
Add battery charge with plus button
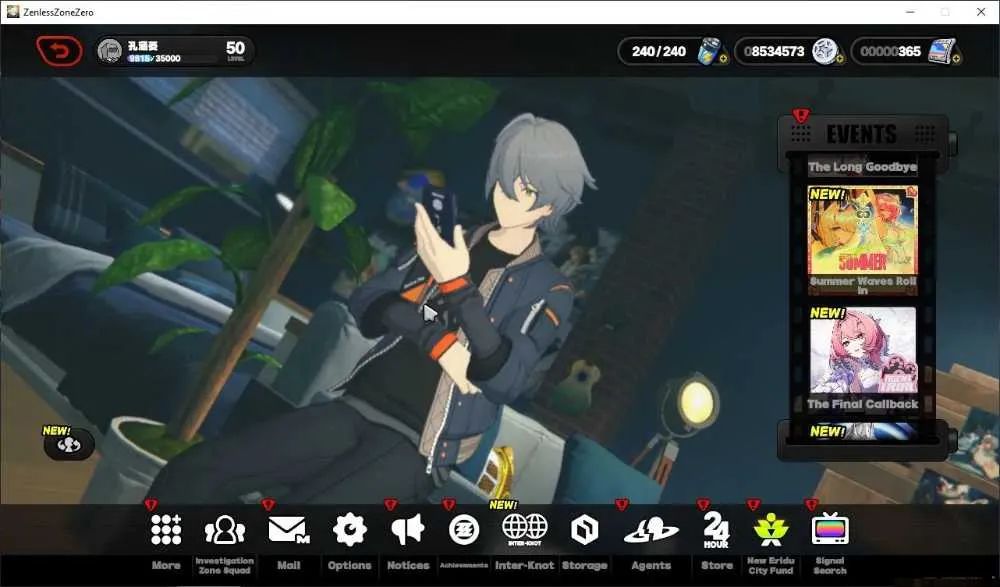point(724,59)
